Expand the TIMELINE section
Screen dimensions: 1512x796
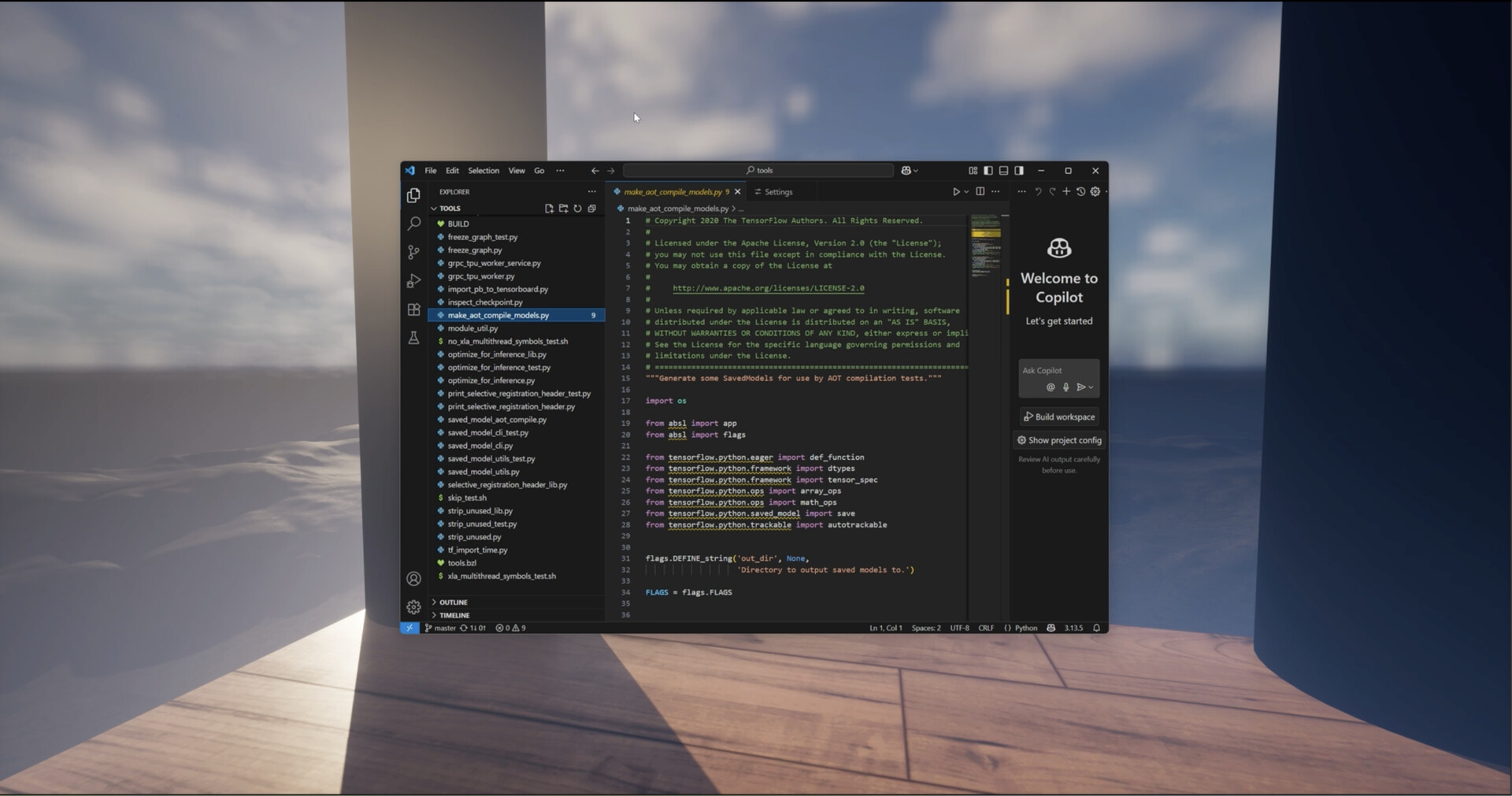454,616
